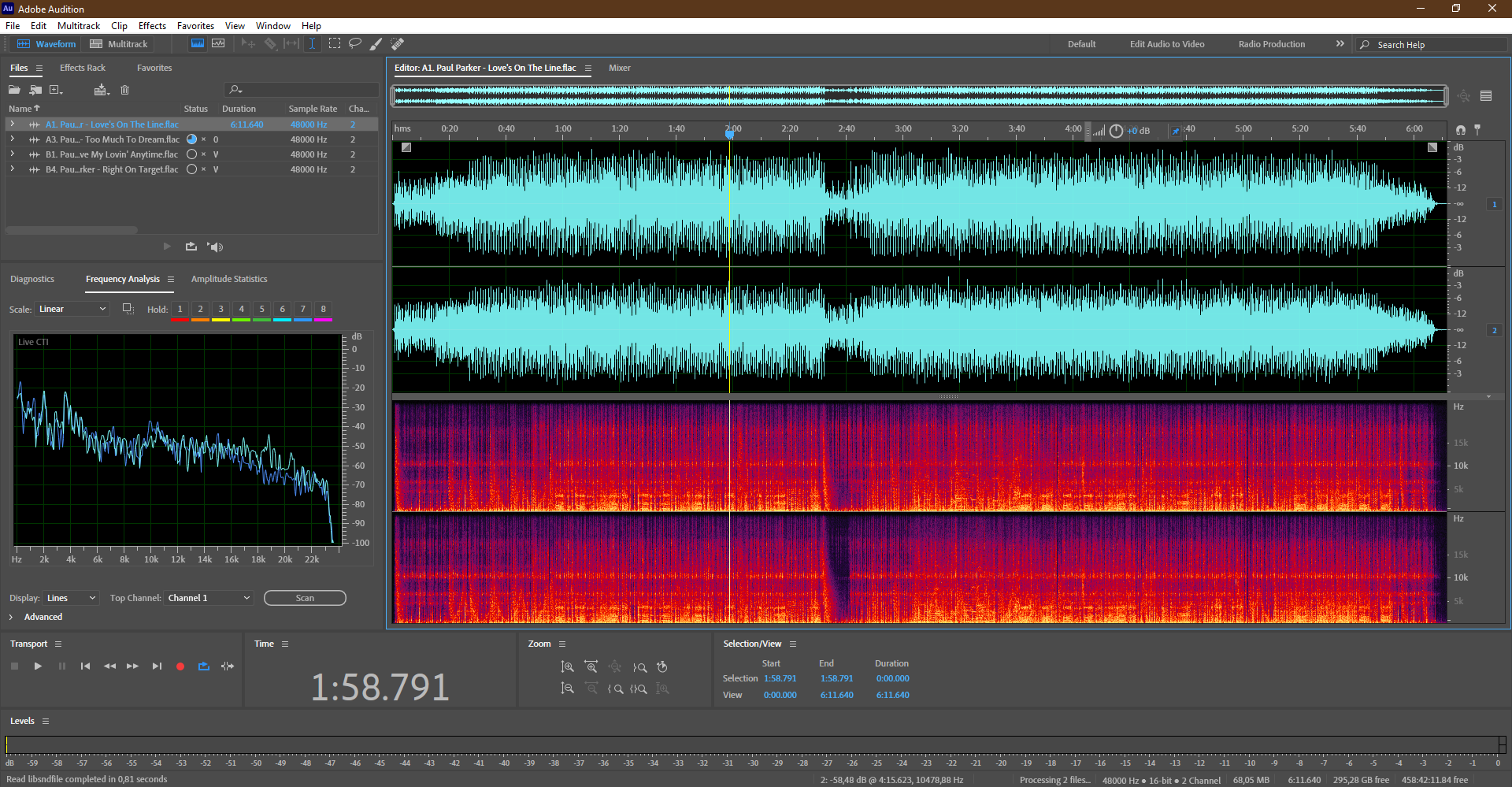The height and width of the screenshot is (787, 1512).
Task: Toggle Hold button 8 in Frequency Analysis
Action: click(324, 310)
